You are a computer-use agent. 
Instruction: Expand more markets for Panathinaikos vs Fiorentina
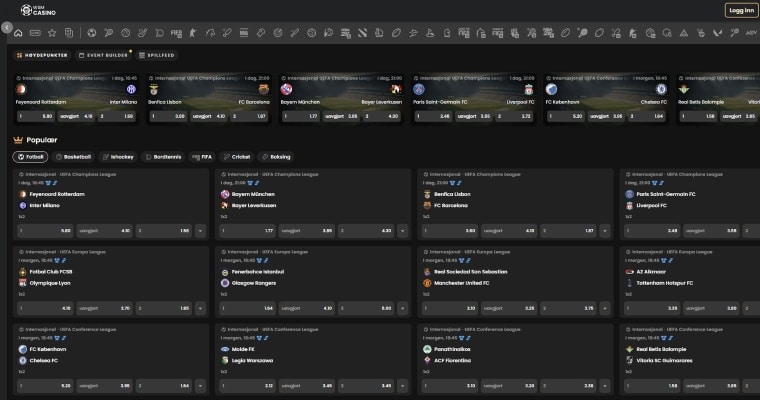605,386
